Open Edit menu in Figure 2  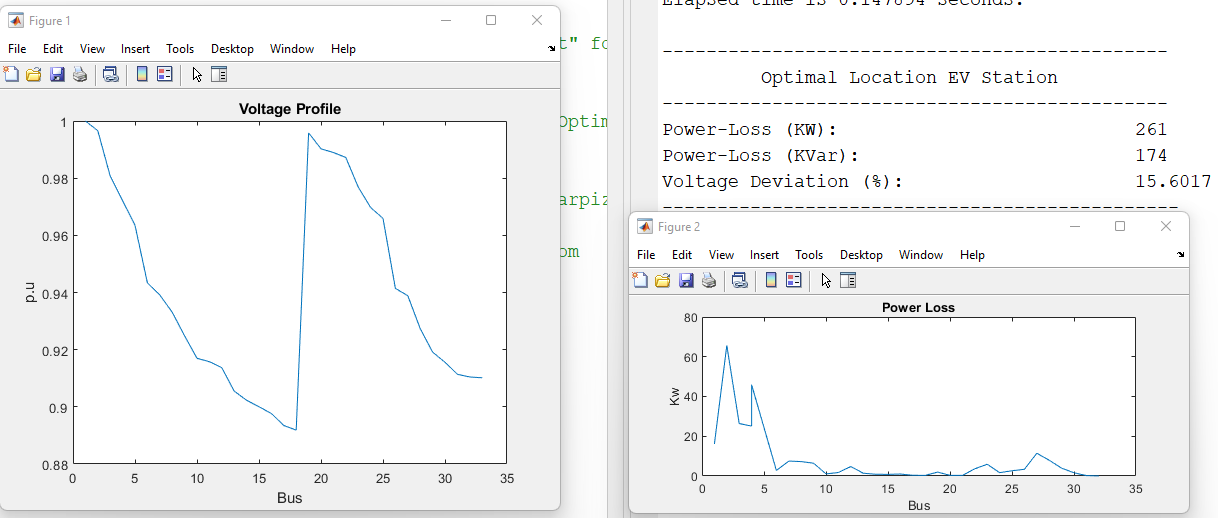(x=682, y=255)
